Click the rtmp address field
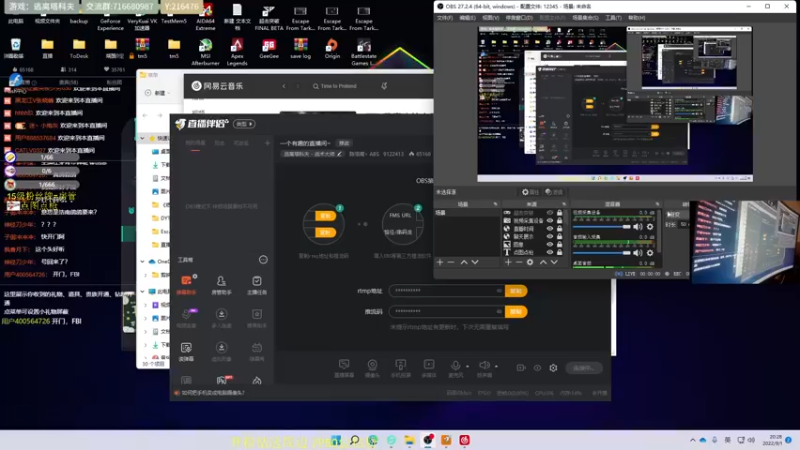 pos(446,291)
